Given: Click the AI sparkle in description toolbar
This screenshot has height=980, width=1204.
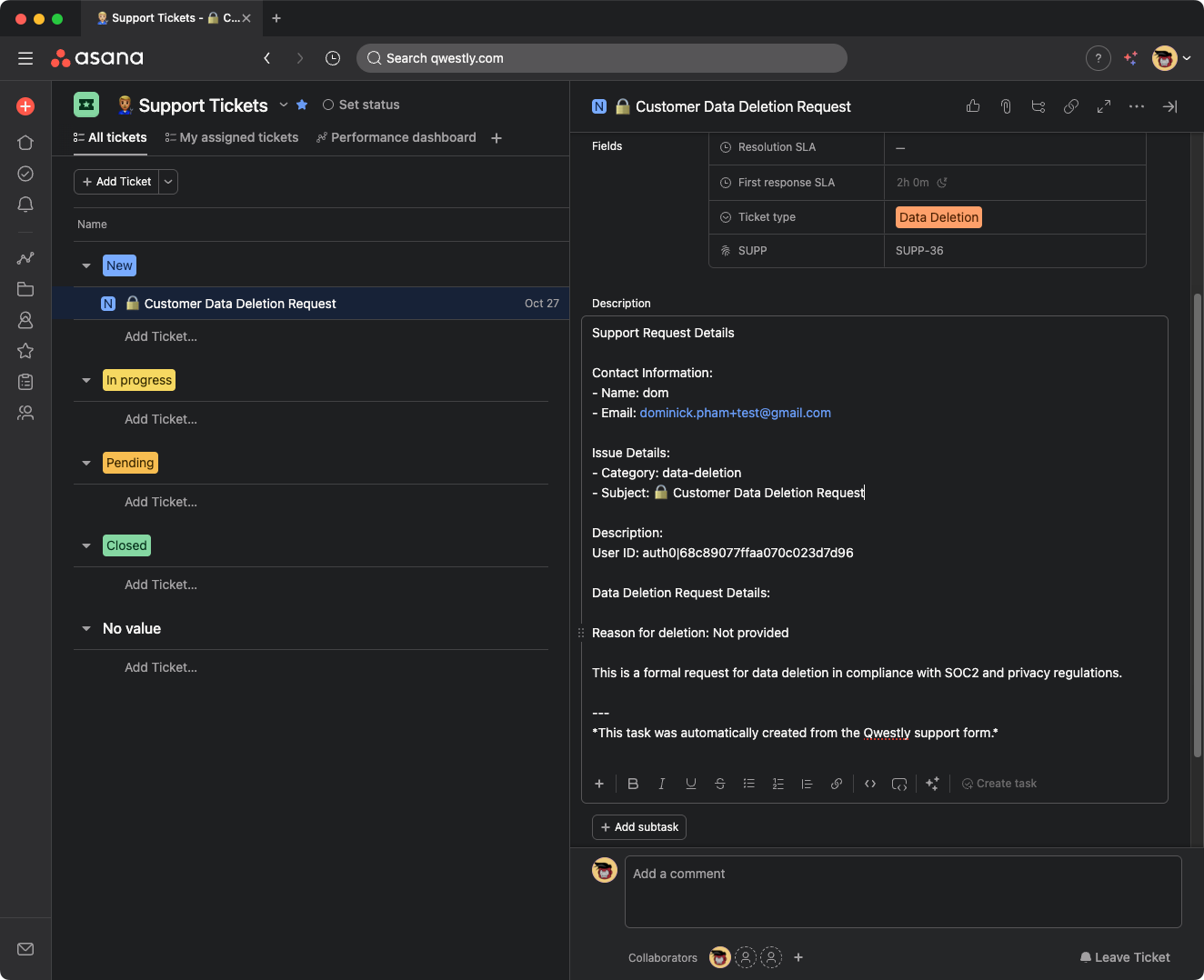Looking at the screenshot, I should point(932,784).
